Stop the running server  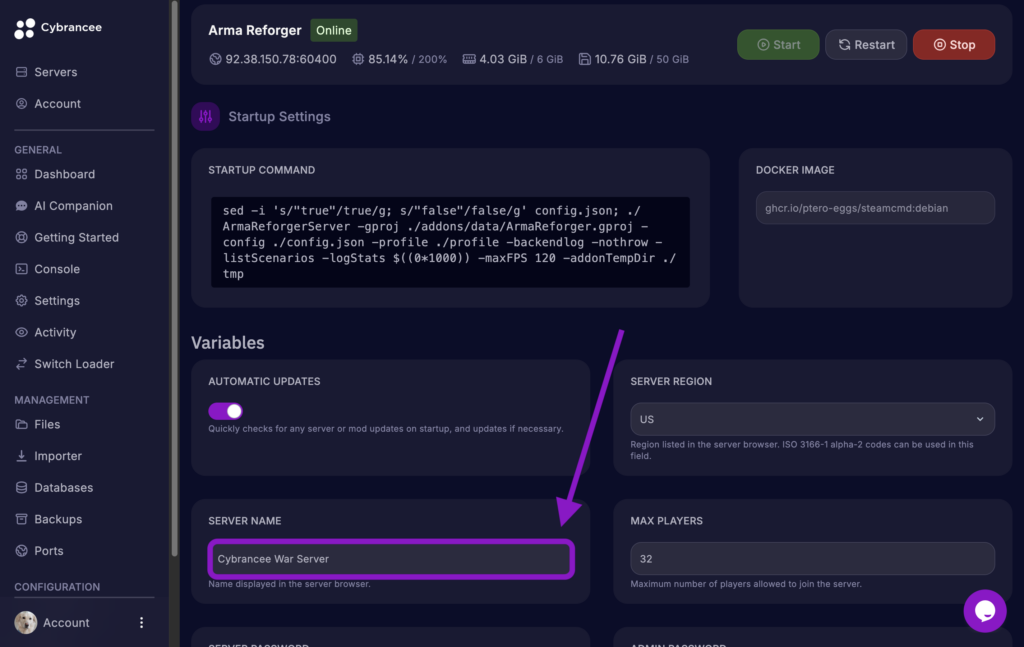953,44
